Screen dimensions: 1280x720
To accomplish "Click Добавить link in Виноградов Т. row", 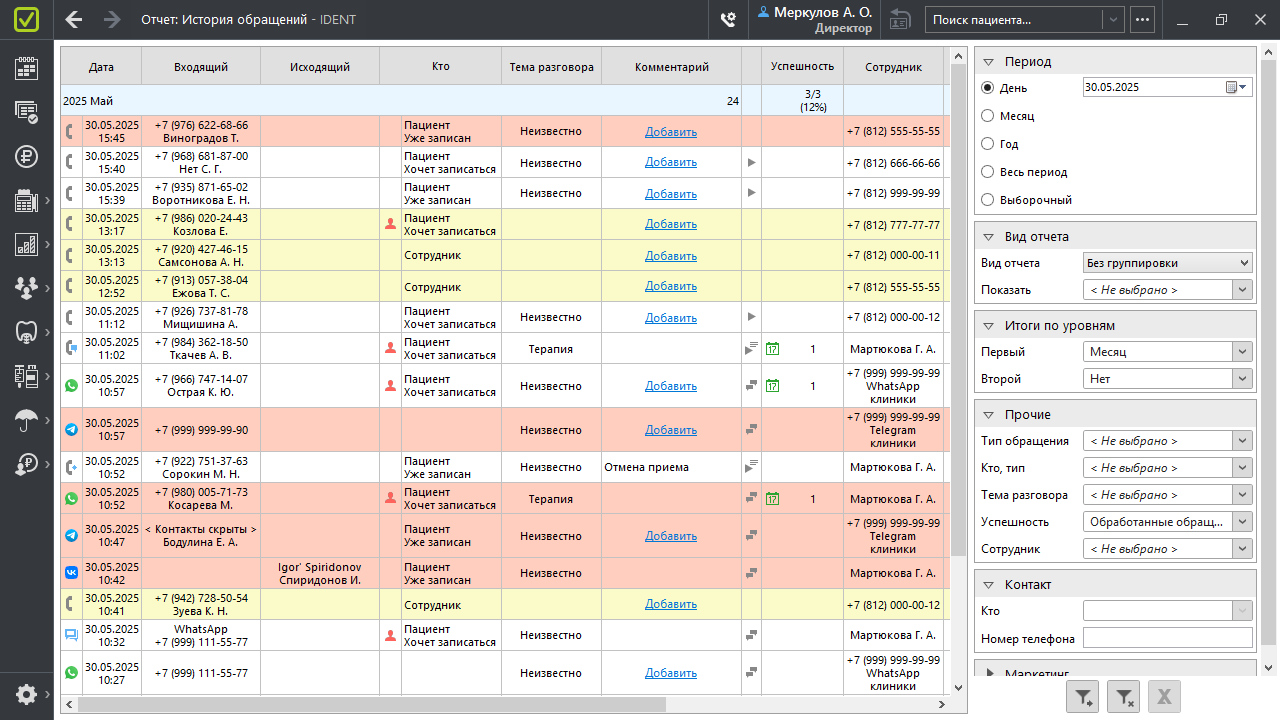I will 671,132.
